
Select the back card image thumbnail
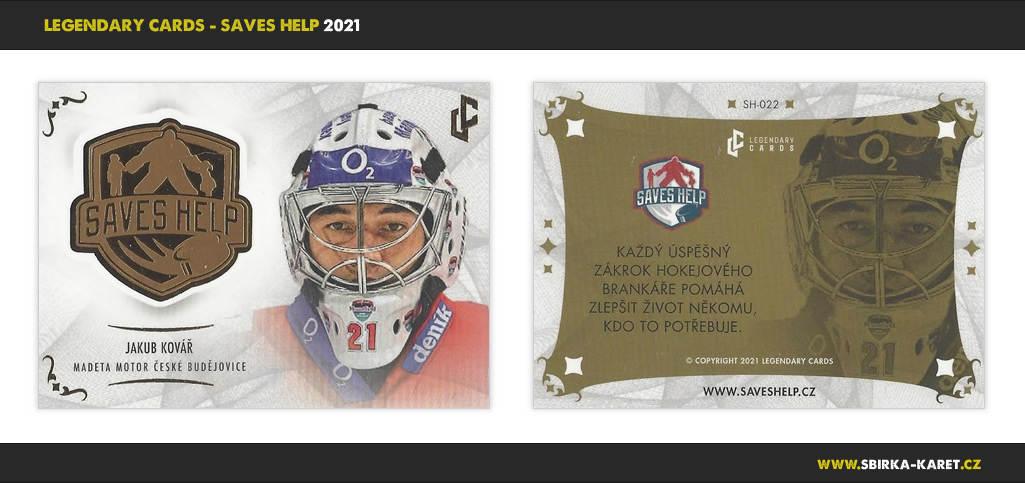coord(758,245)
